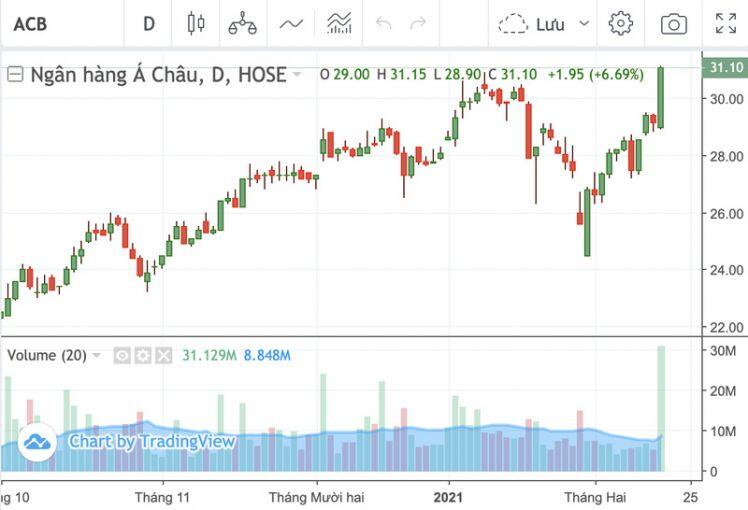Select the D daily interval button

(149, 23)
